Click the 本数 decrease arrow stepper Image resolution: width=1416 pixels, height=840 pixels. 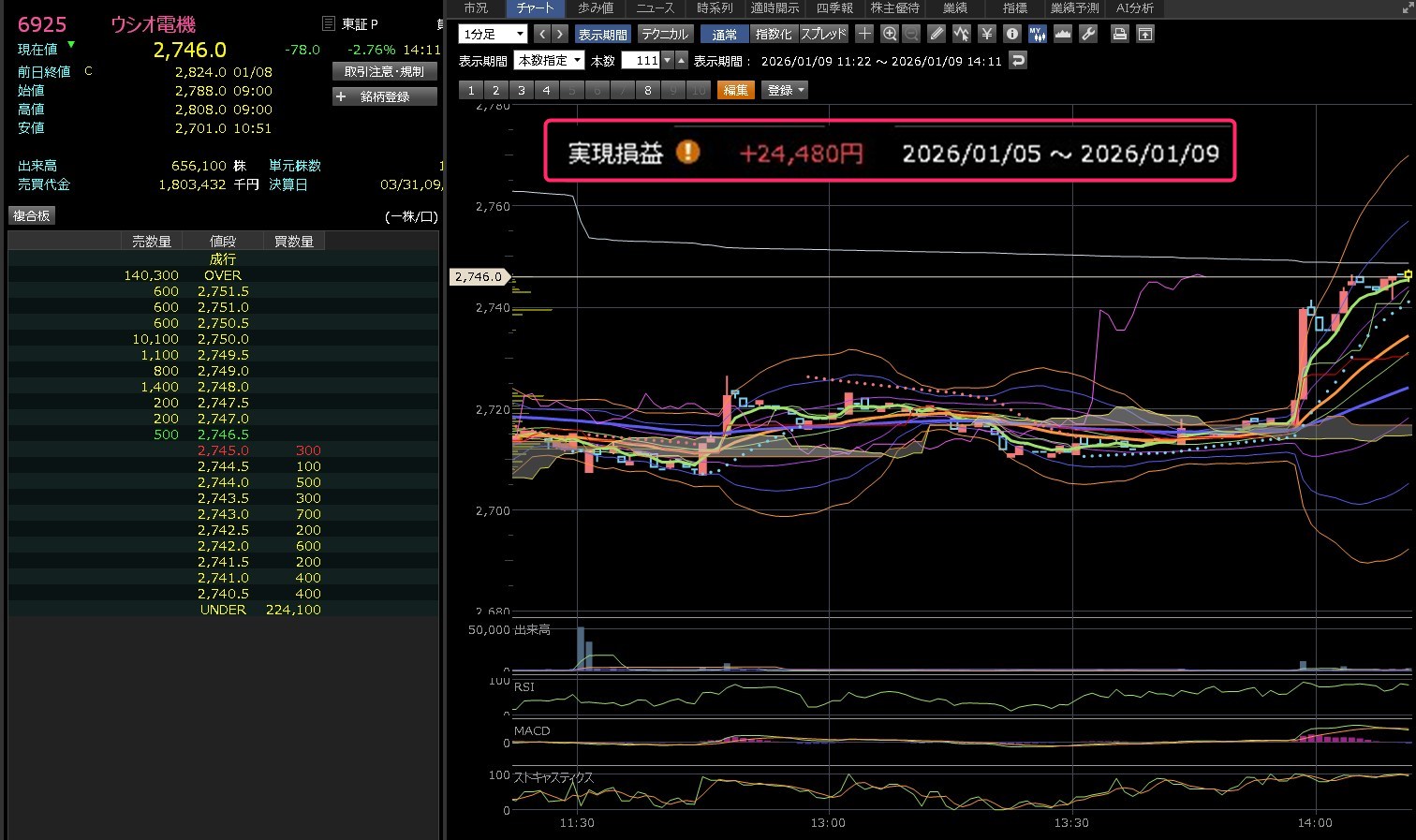point(667,61)
